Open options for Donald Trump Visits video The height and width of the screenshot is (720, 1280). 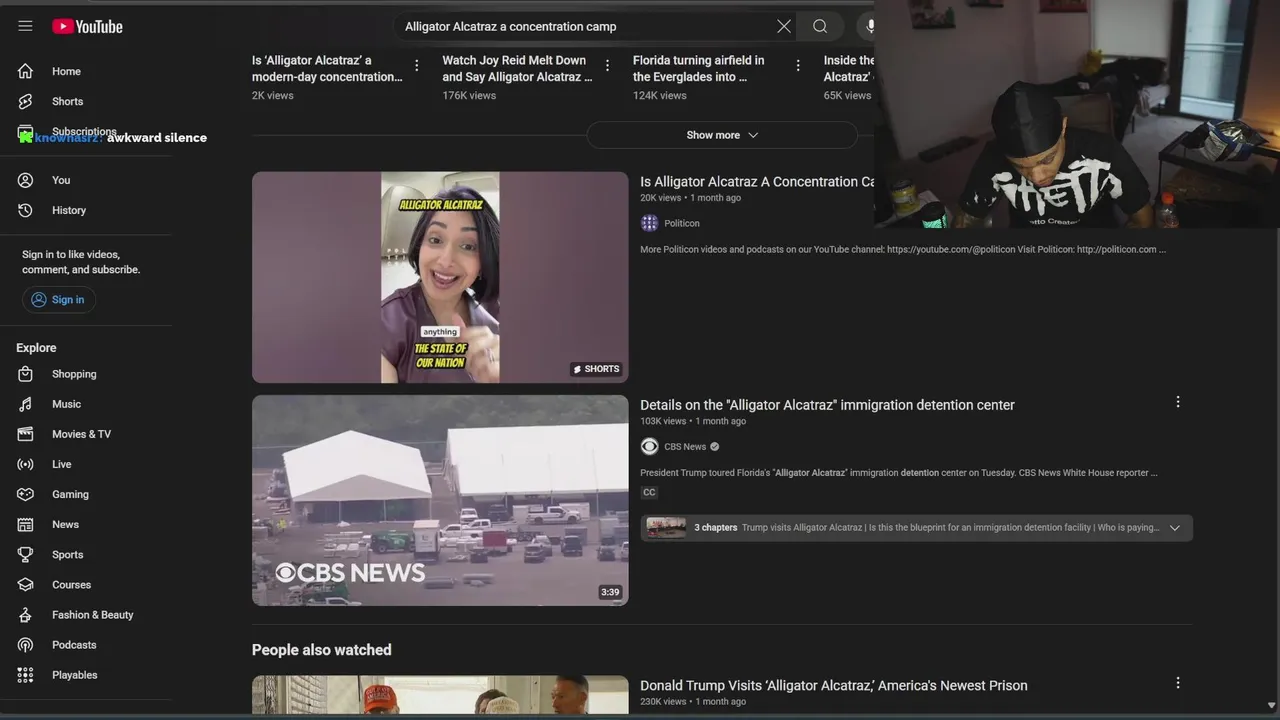tap(1178, 683)
